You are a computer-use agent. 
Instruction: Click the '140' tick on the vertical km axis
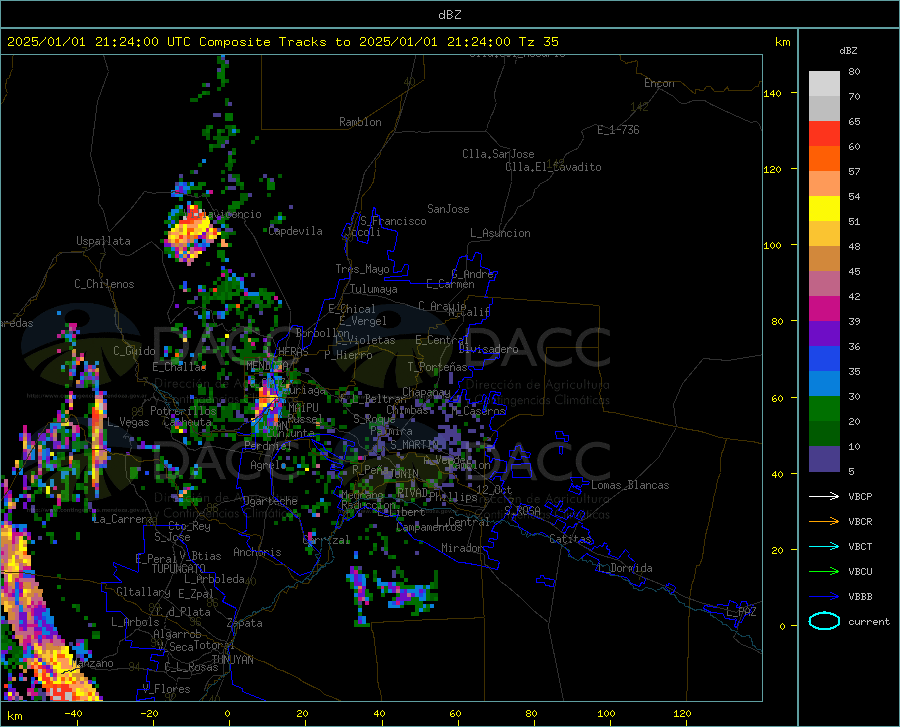click(772, 94)
